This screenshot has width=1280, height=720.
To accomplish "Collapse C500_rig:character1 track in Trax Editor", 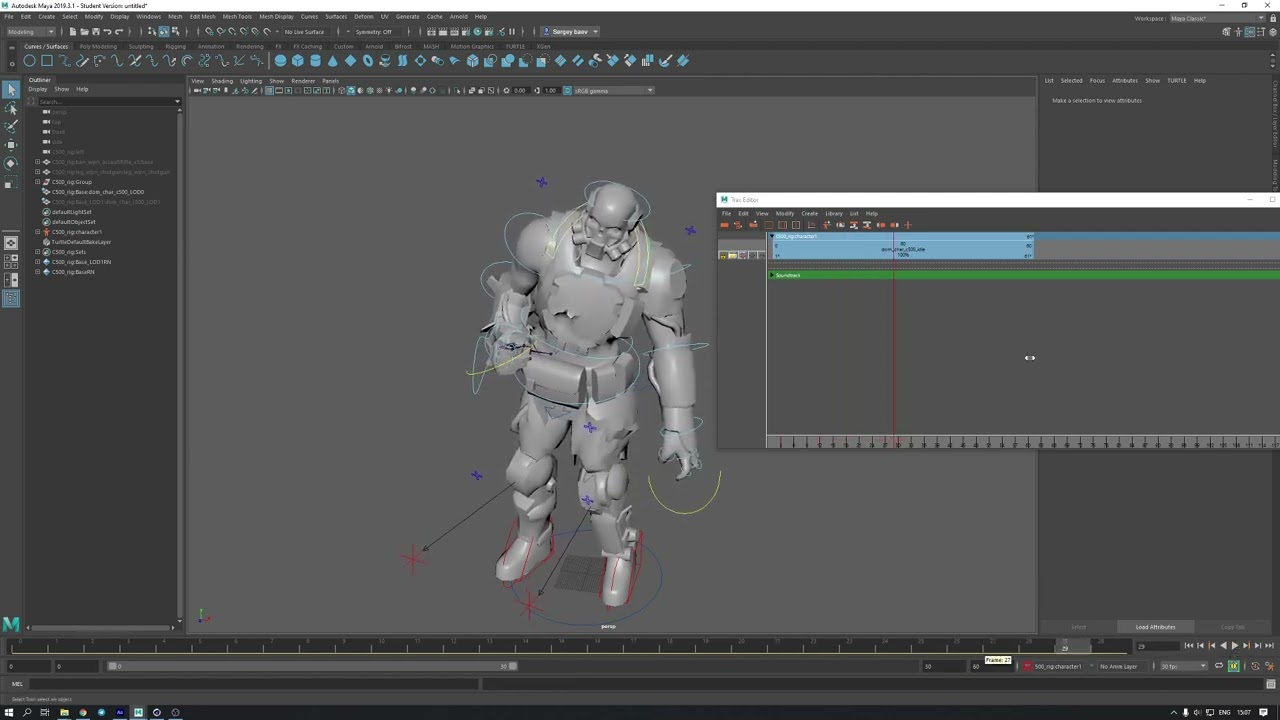I will click(772, 236).
